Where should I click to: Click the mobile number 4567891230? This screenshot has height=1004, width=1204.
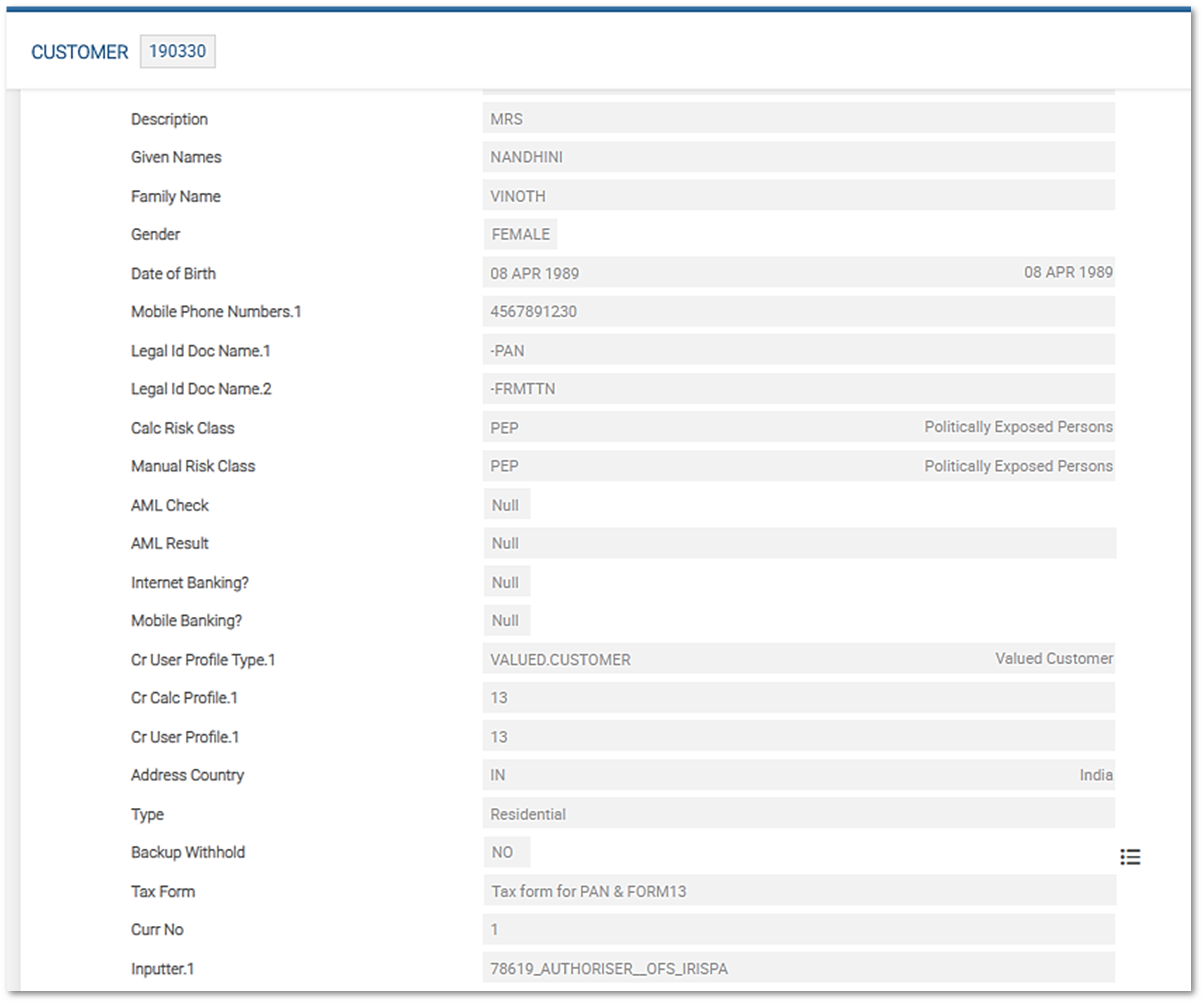(x=799, y=311)
